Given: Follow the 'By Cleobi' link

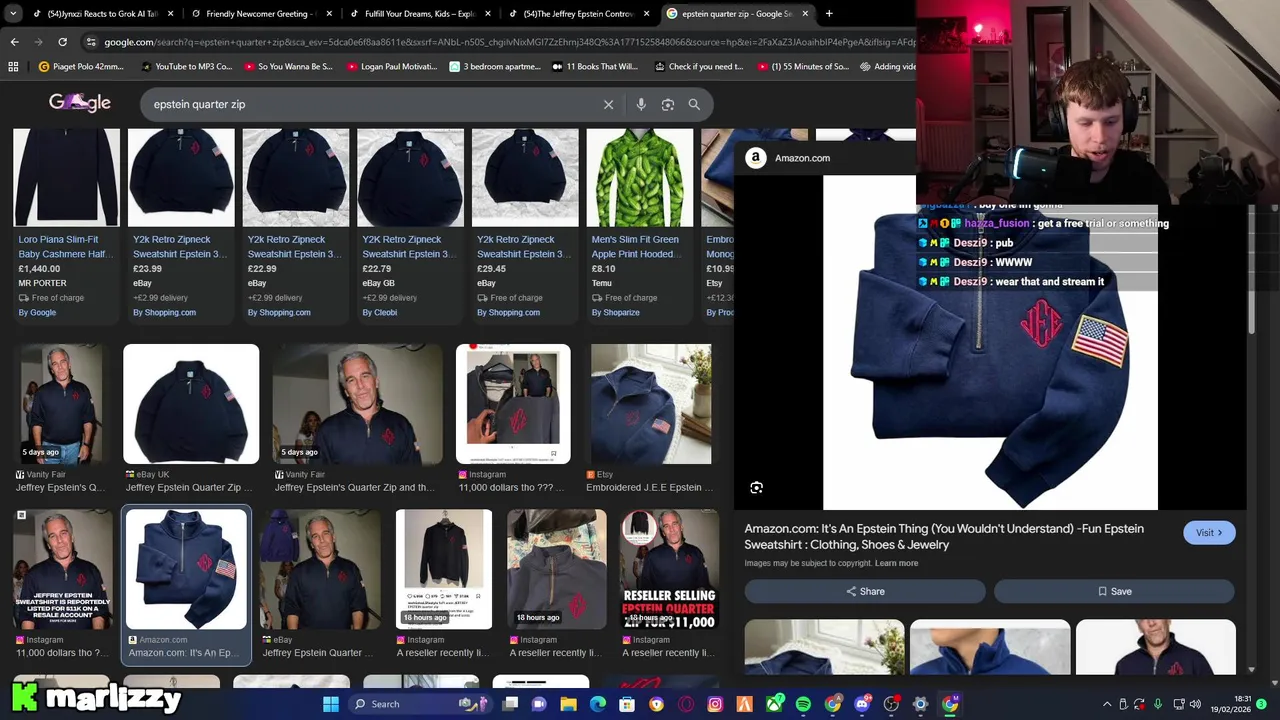Looking at the screenshot, I should 380,312.
